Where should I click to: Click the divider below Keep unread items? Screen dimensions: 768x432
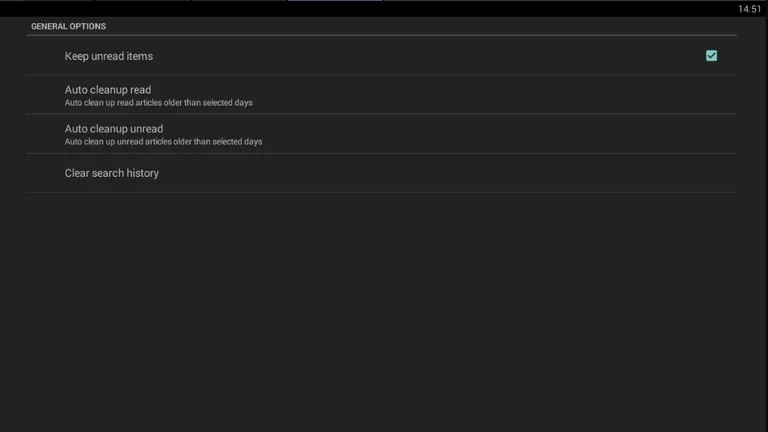tap(380, 75)
